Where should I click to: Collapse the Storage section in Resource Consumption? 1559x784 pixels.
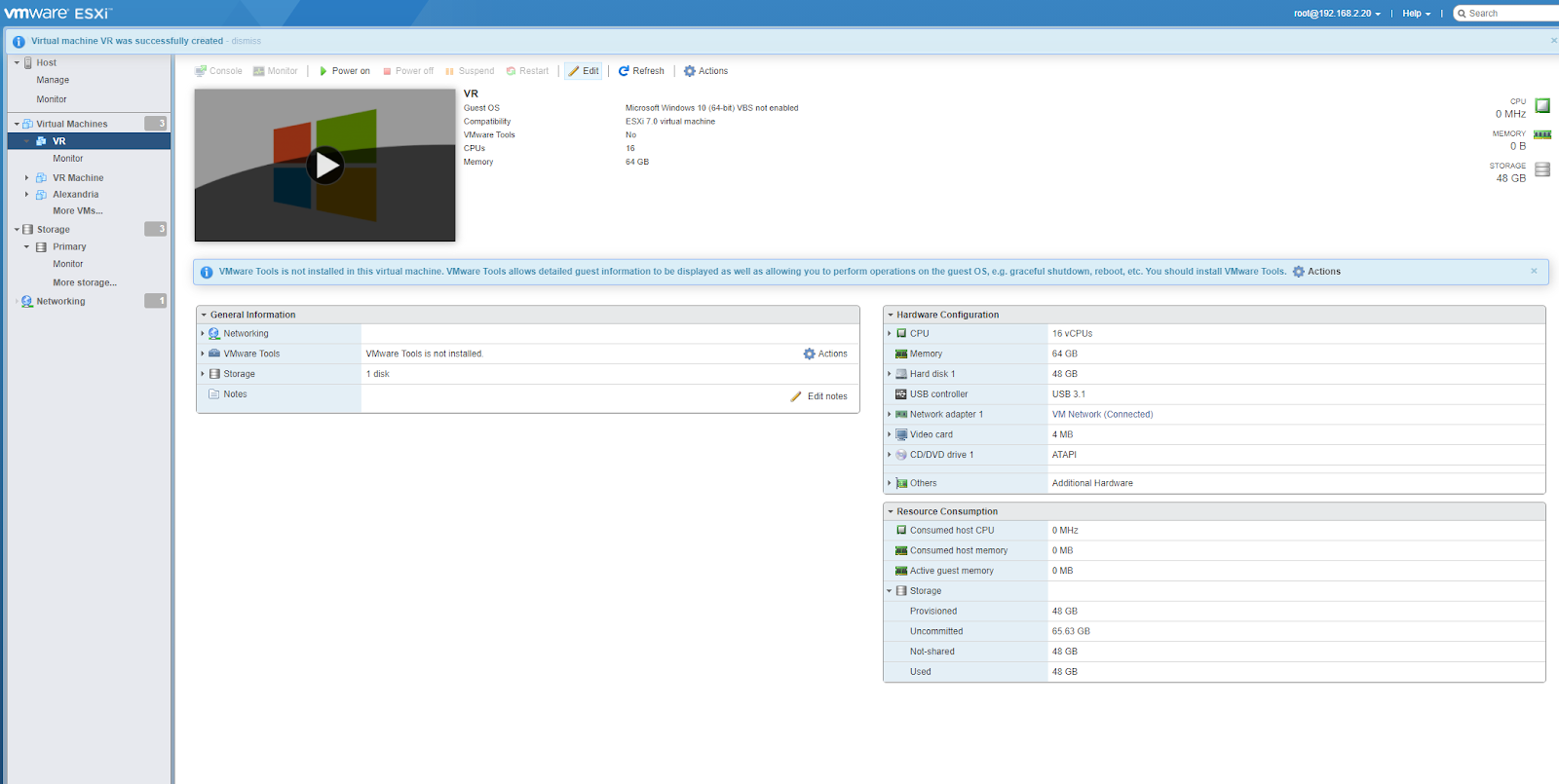890,592
